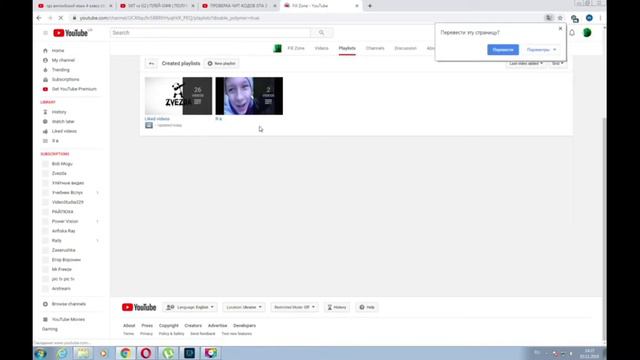Open the Location: Ukraine dropdown in footer
The width and height of the screenshot is (640, 360).
tap(244, 307)
